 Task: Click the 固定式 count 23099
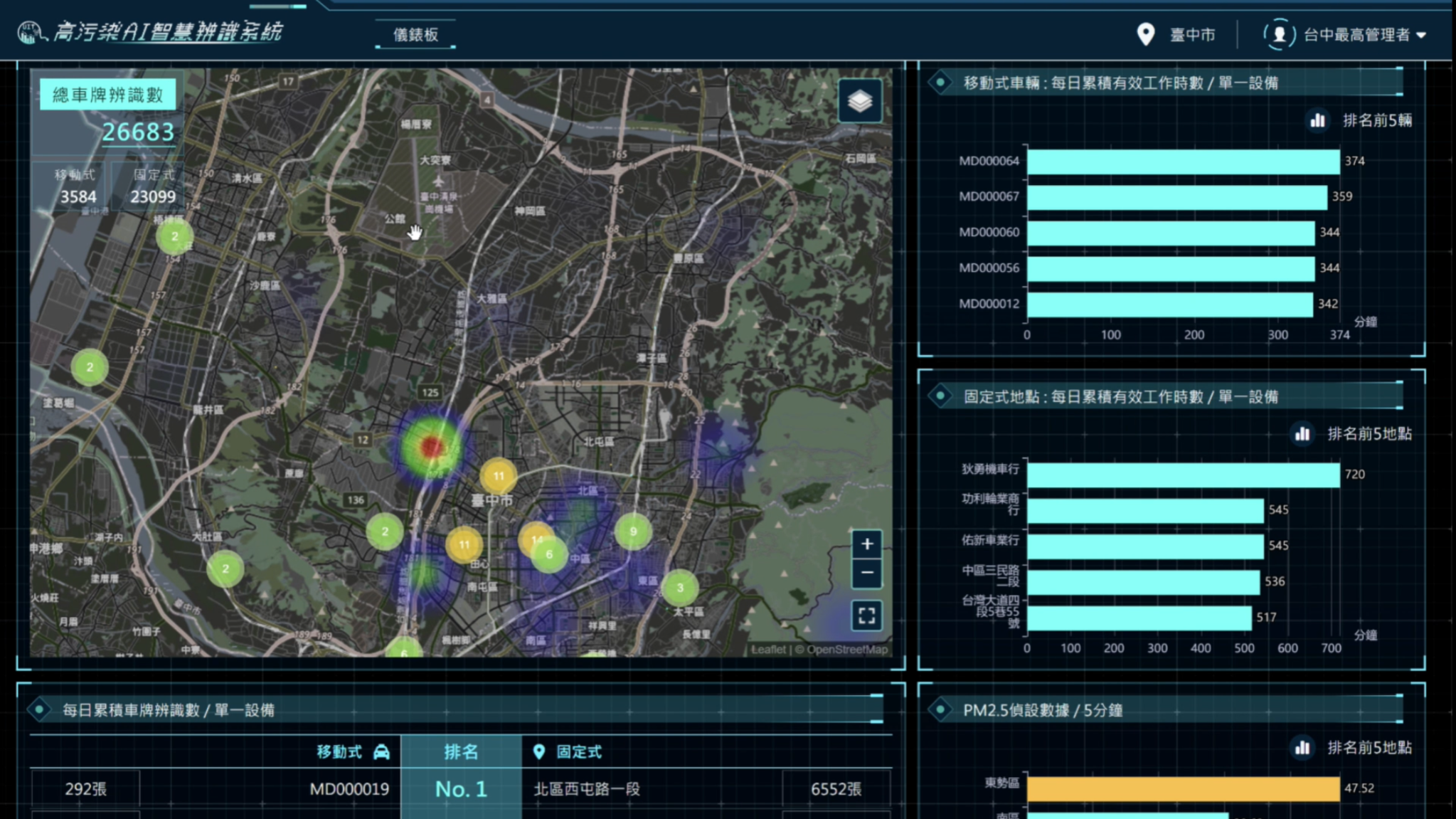coord(153,197)
